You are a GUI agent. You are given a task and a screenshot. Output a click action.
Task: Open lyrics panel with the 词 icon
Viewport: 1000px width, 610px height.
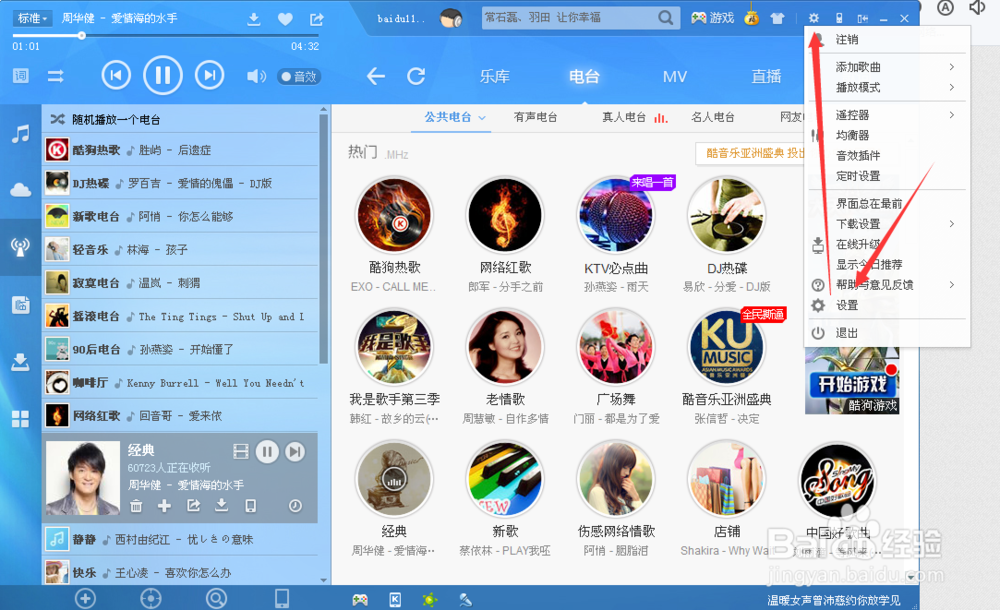coord(21,76)
